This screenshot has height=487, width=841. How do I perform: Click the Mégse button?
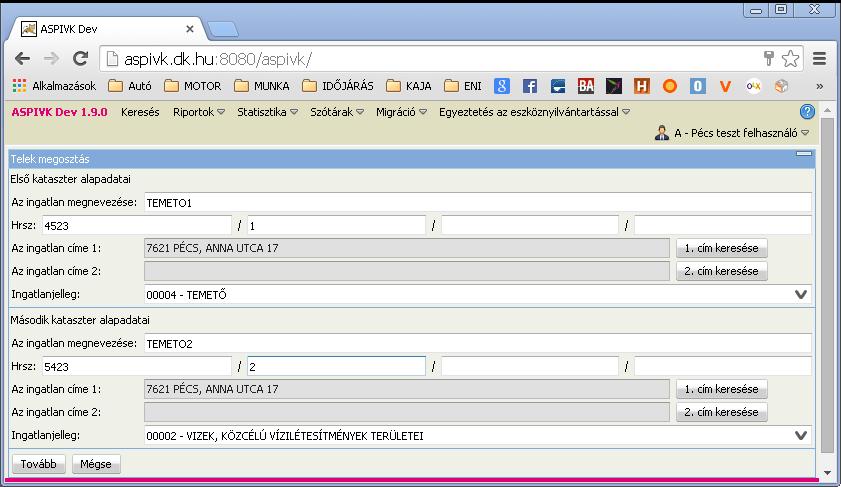coord(95,464)
